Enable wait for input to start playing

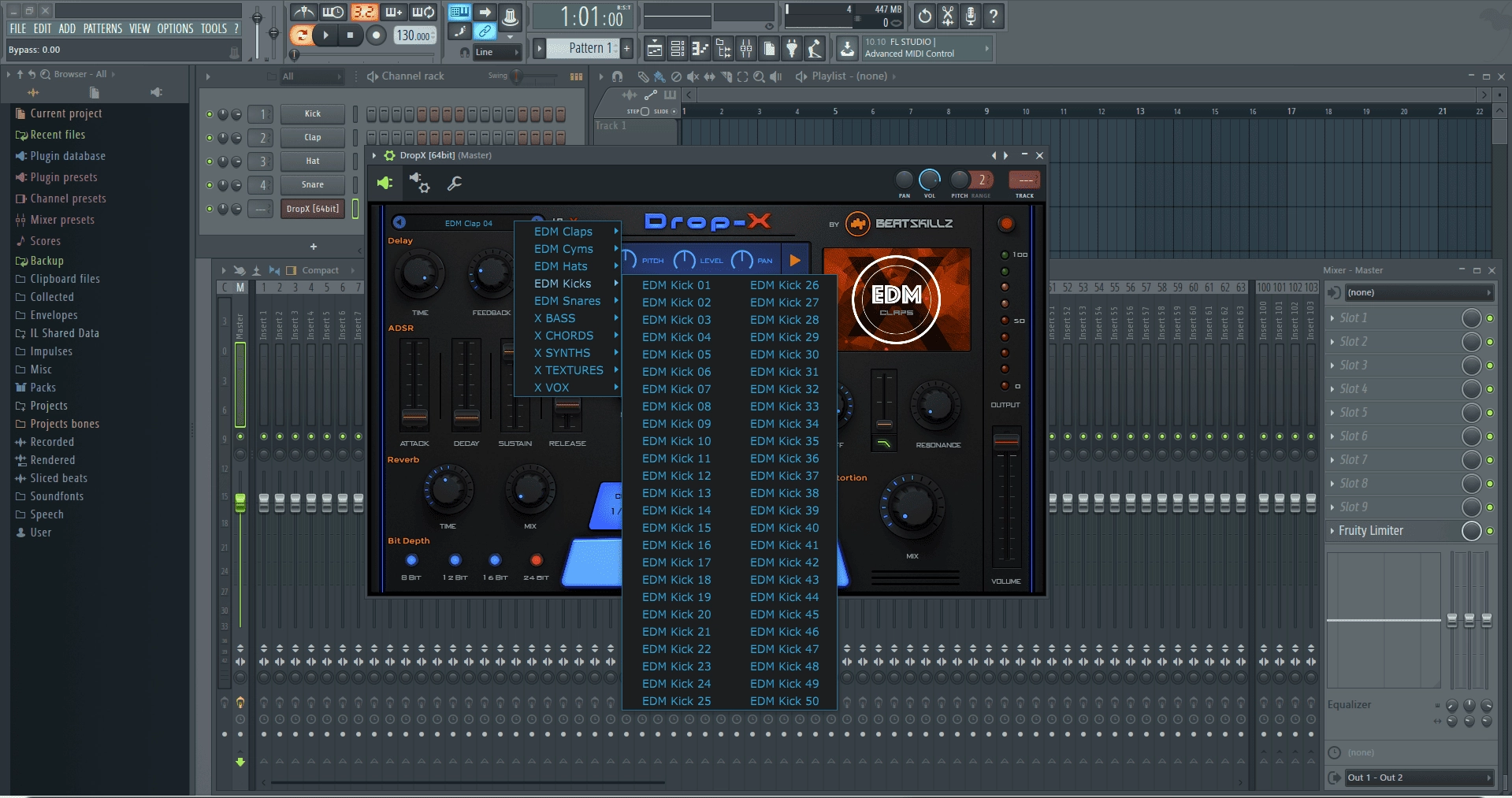pyautogui.click(x=332, y=13)
